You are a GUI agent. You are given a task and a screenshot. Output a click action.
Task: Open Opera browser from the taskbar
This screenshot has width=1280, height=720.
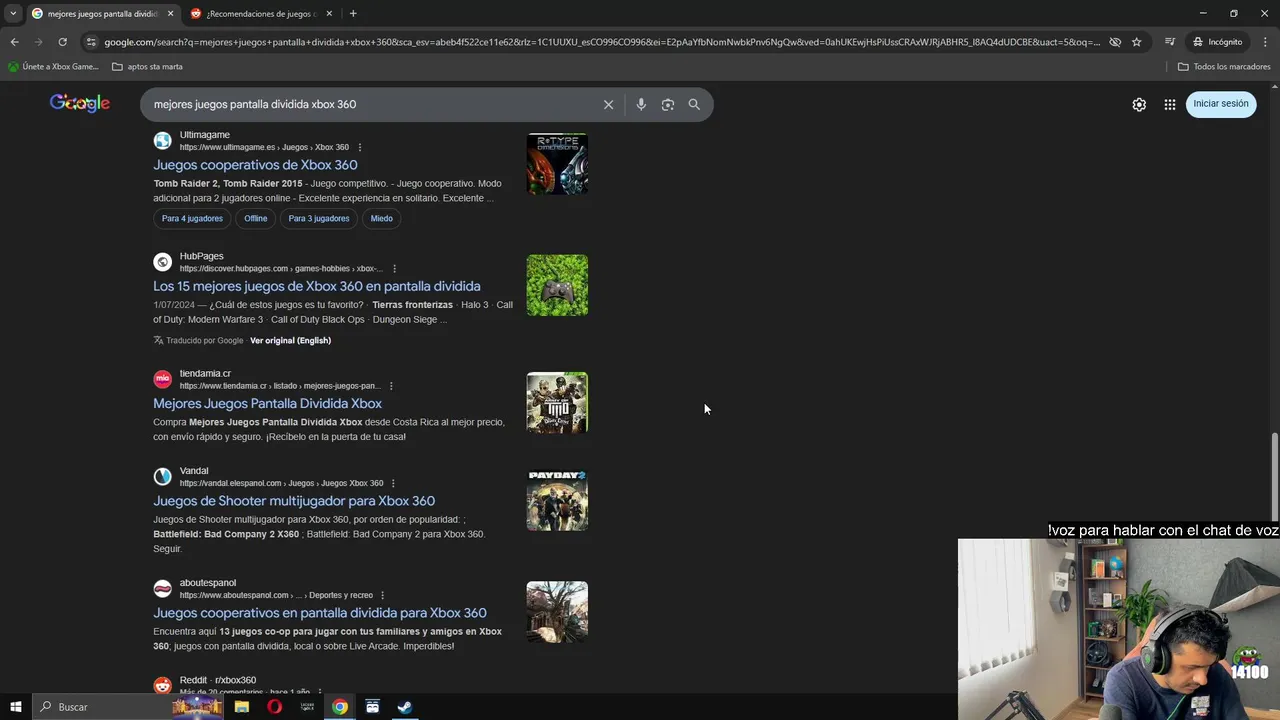pos(274,707)
